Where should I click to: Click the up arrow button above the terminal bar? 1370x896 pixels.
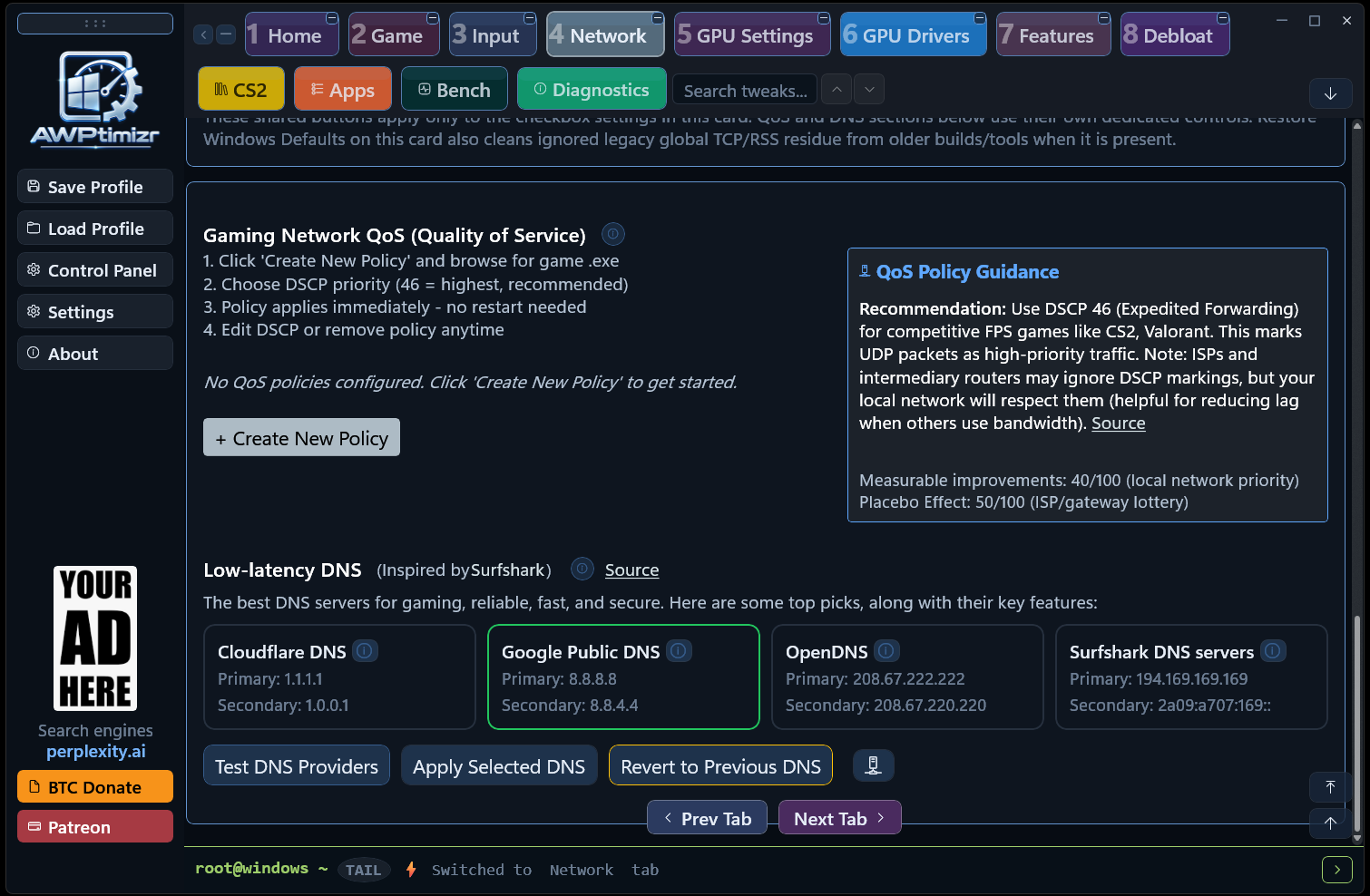pos(1330,823)
